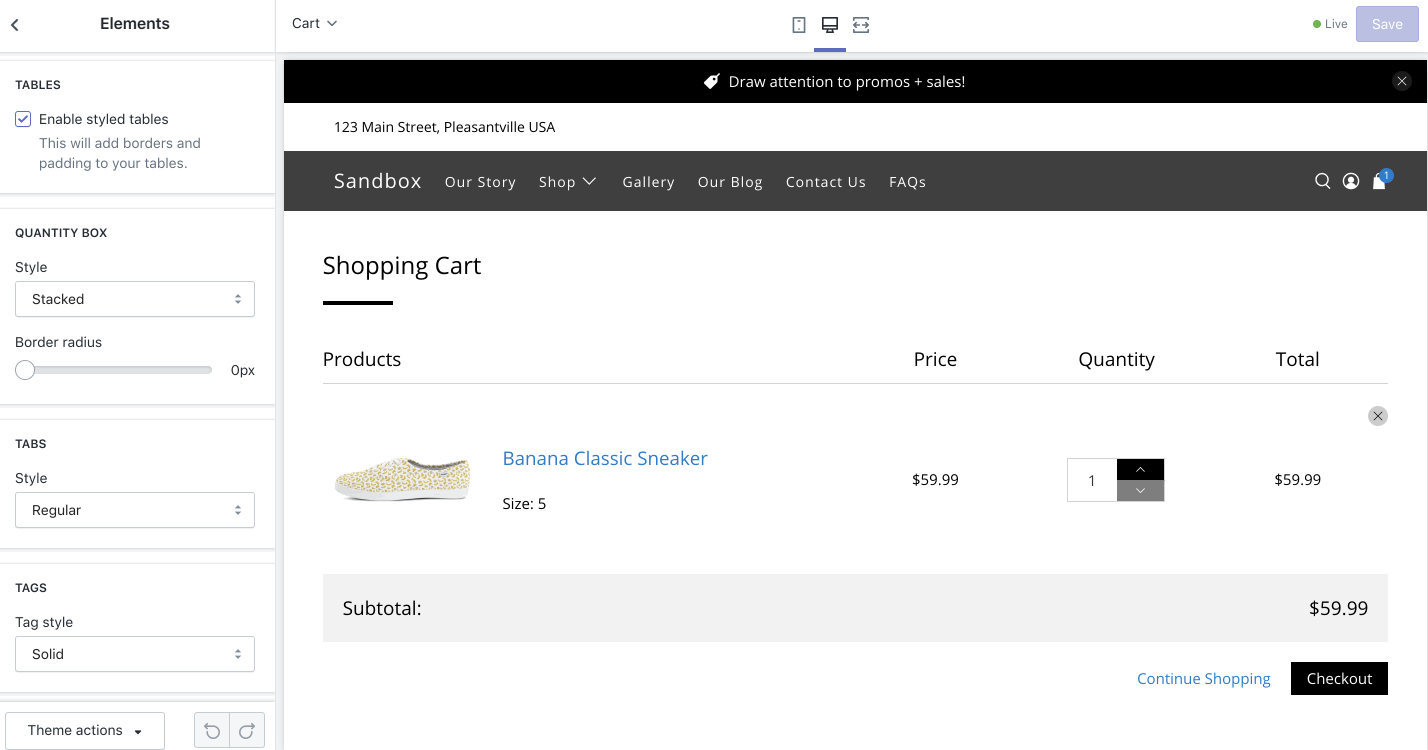Open the shopping bag cart icon
Screen dimensions: 1428x750
click(x=1380, y=181)
